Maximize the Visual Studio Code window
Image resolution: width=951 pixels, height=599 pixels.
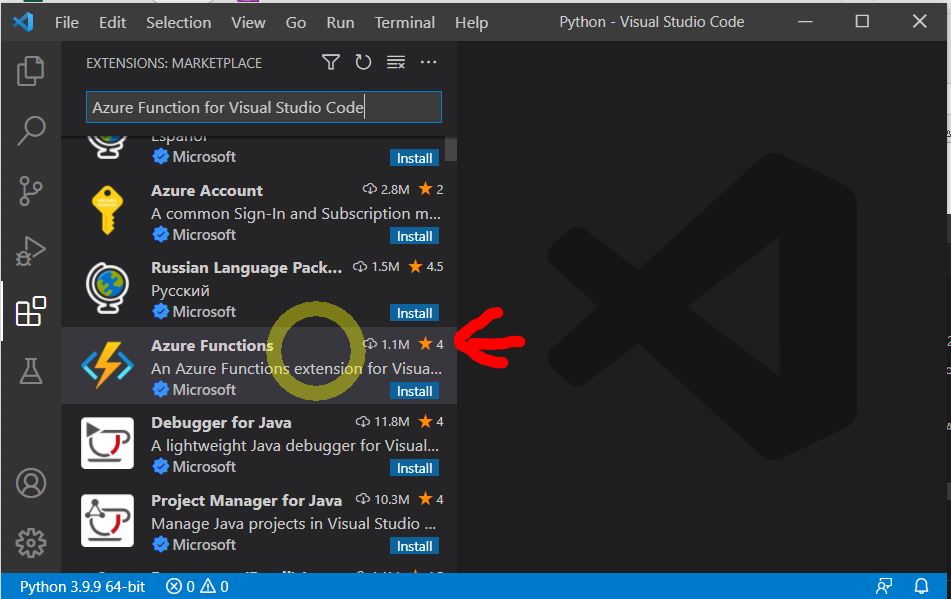click(x=862, y=21)
